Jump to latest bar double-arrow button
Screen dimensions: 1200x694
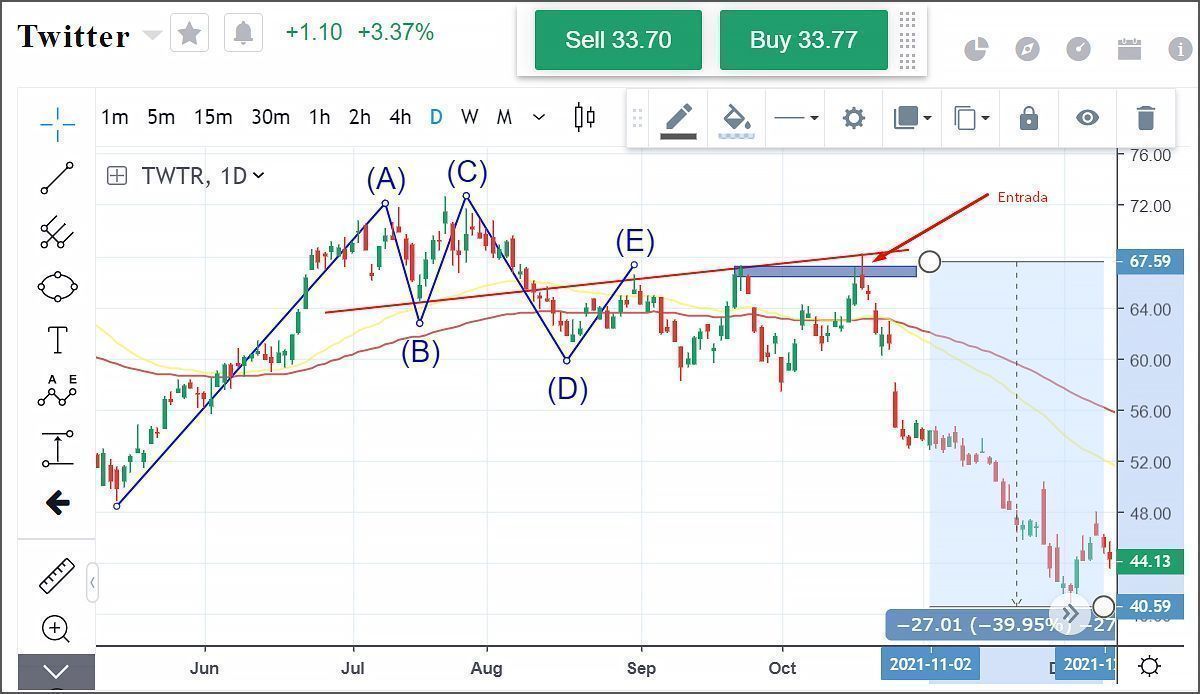[1069, 613]
